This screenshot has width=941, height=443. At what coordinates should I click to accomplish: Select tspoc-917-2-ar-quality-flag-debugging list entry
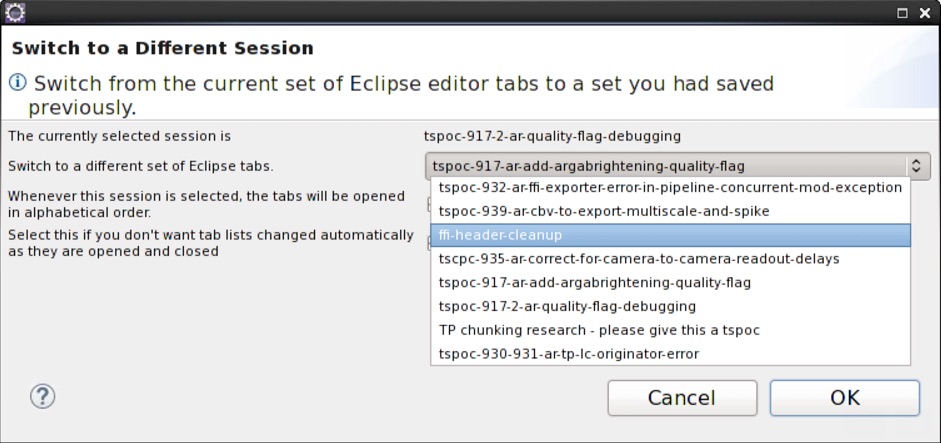tap(567, 306)
